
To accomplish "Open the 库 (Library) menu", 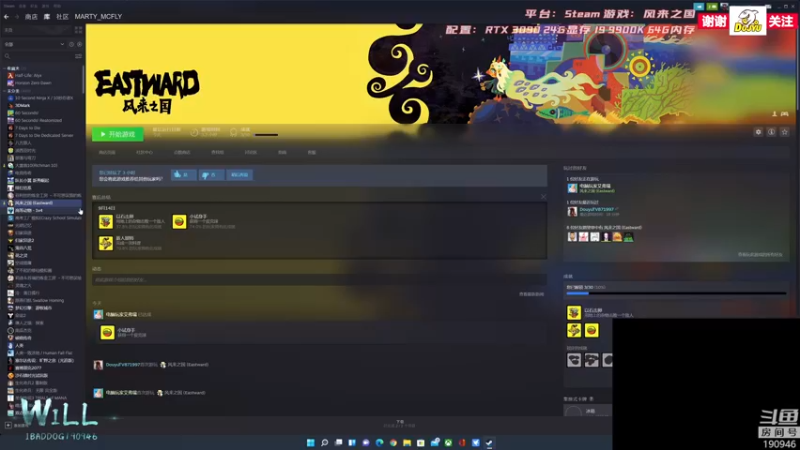I will point(46,17).
